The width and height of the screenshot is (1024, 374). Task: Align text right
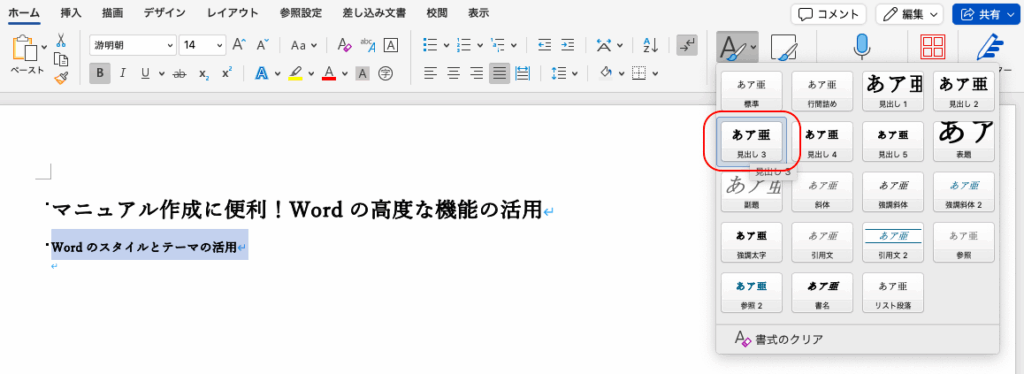(x=477, y=73)
